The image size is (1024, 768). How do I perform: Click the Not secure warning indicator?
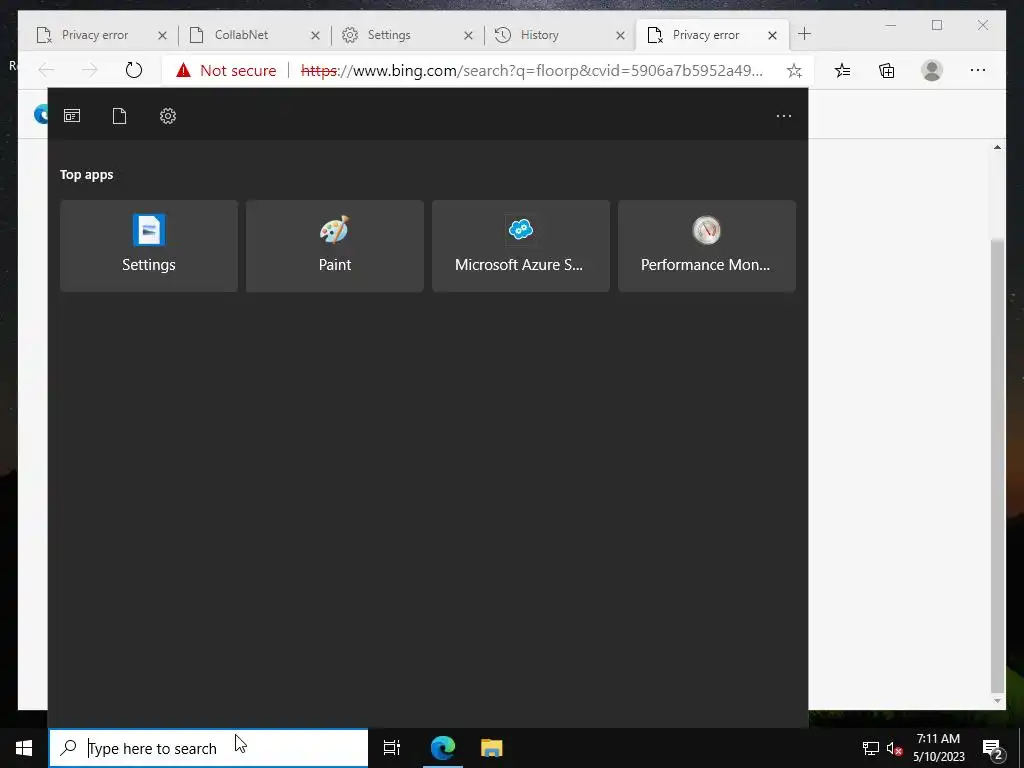coord(226,71)
